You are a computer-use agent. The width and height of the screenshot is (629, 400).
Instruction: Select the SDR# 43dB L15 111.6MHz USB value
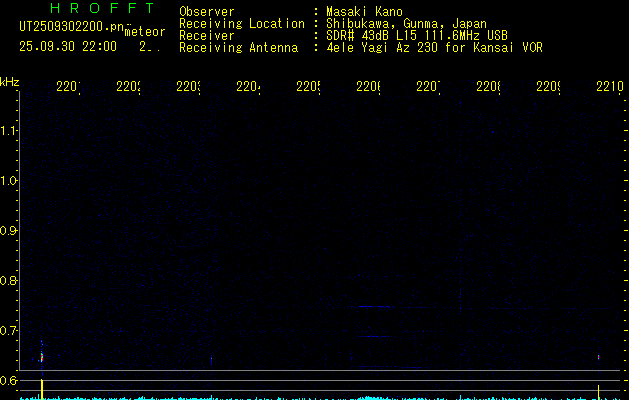[x=417, y=36]
